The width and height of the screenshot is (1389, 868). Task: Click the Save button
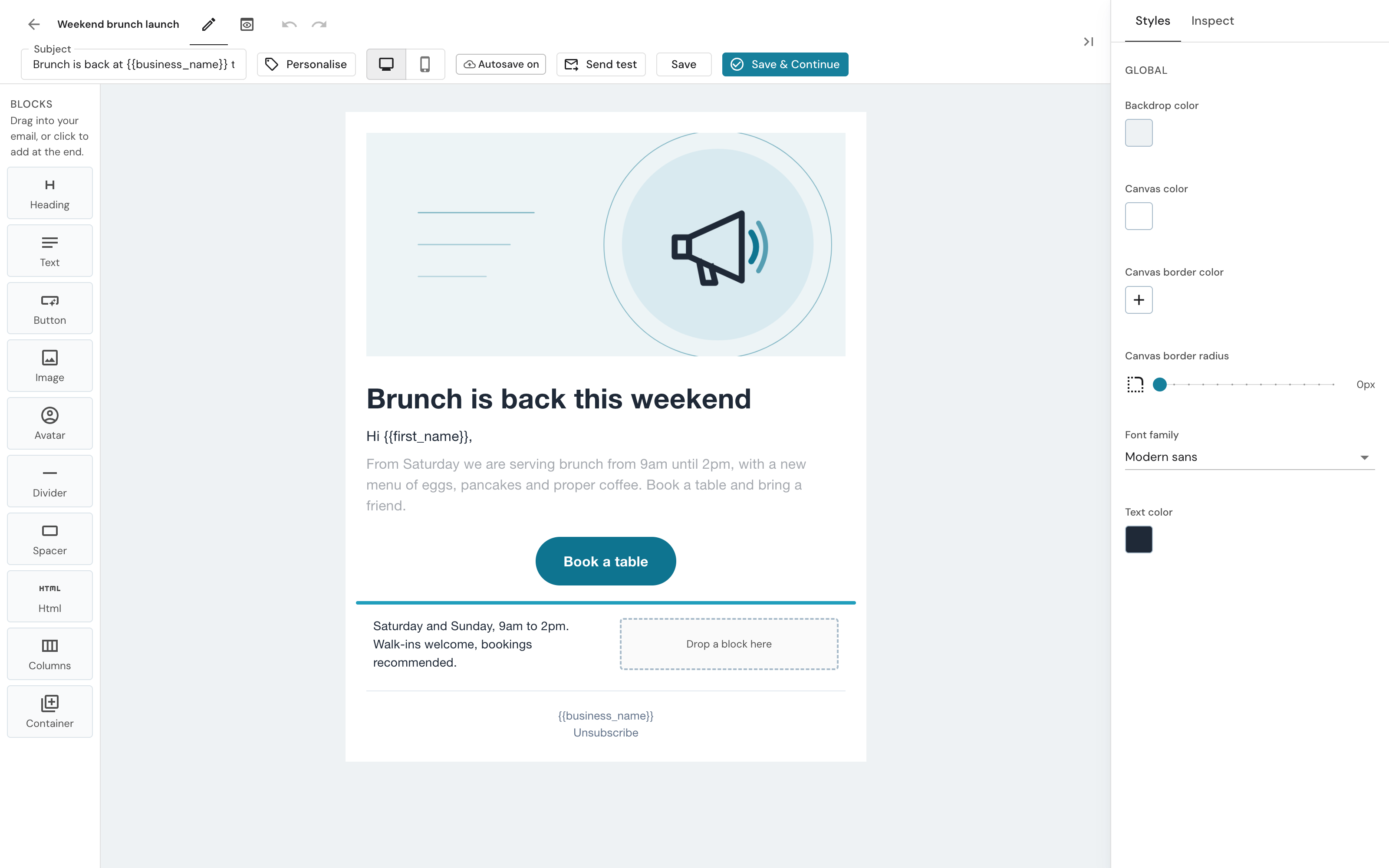tap(684, 64)
